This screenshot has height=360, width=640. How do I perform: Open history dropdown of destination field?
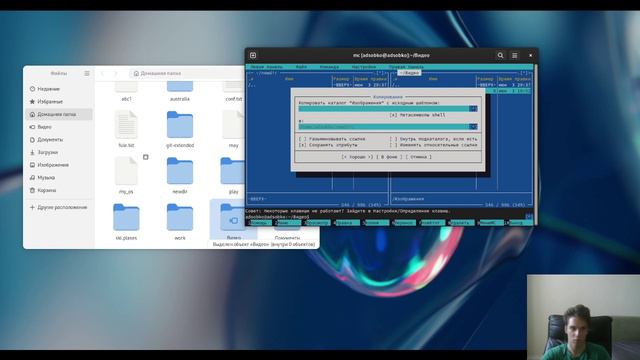pos(473,127)
